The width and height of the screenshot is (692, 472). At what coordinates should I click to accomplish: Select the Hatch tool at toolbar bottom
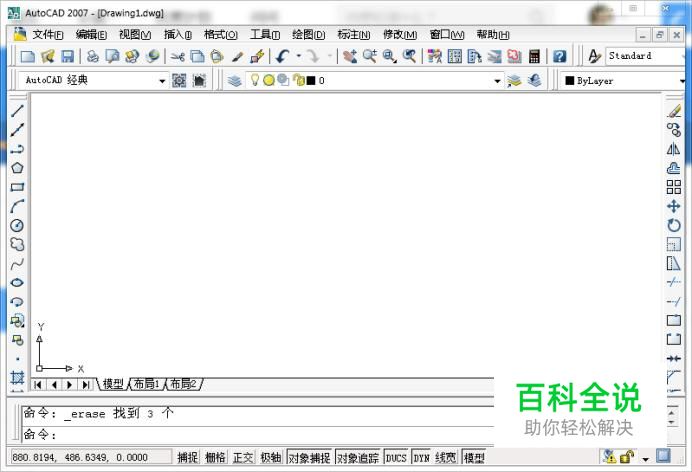tap(17, 378)
